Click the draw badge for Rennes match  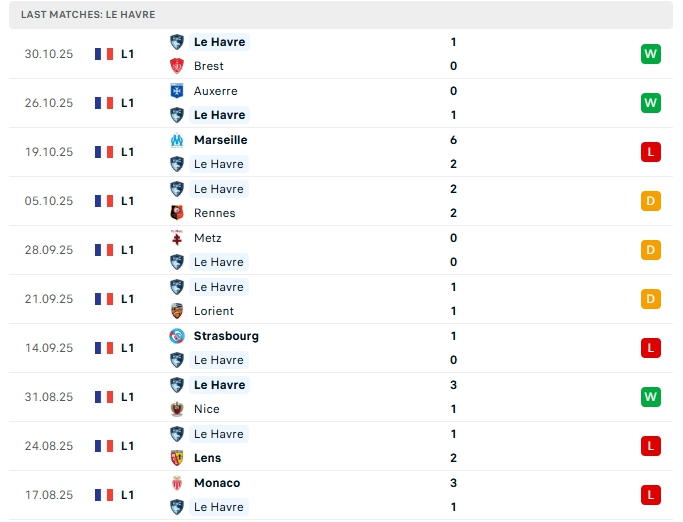point(651,201)
